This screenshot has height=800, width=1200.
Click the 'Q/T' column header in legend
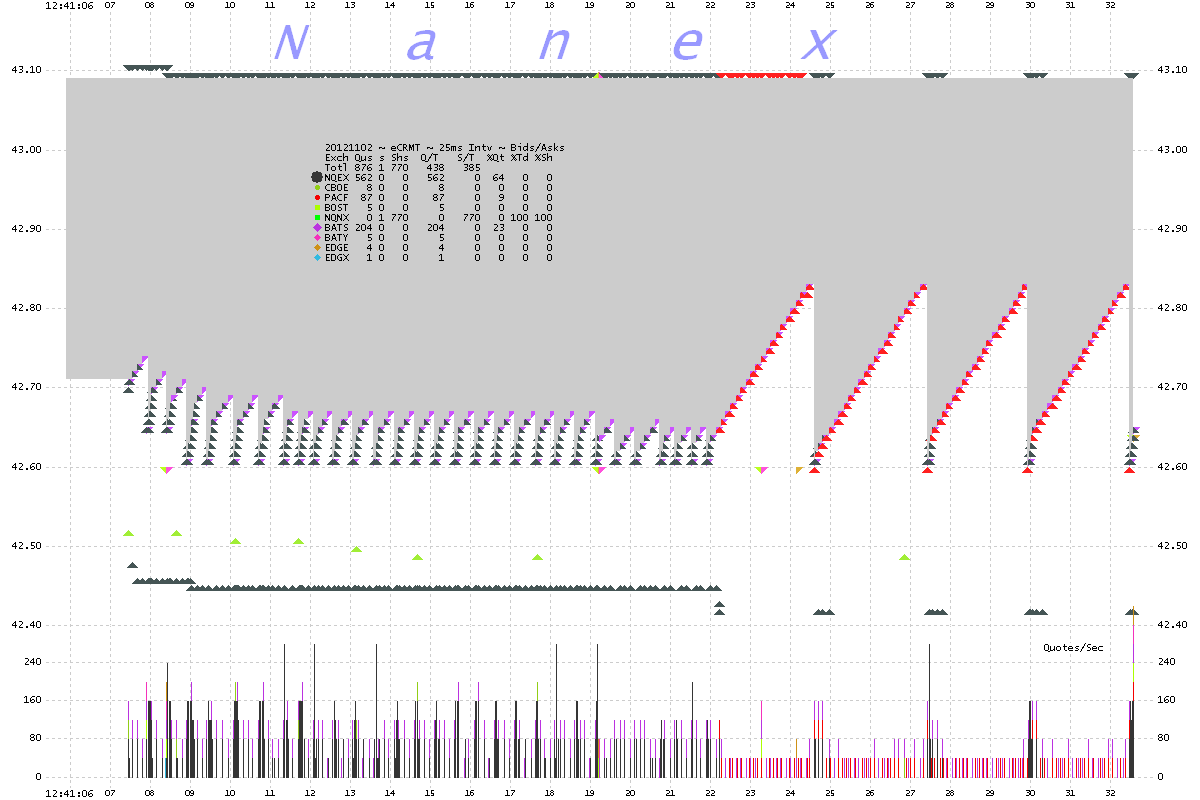tap(430, 157)
